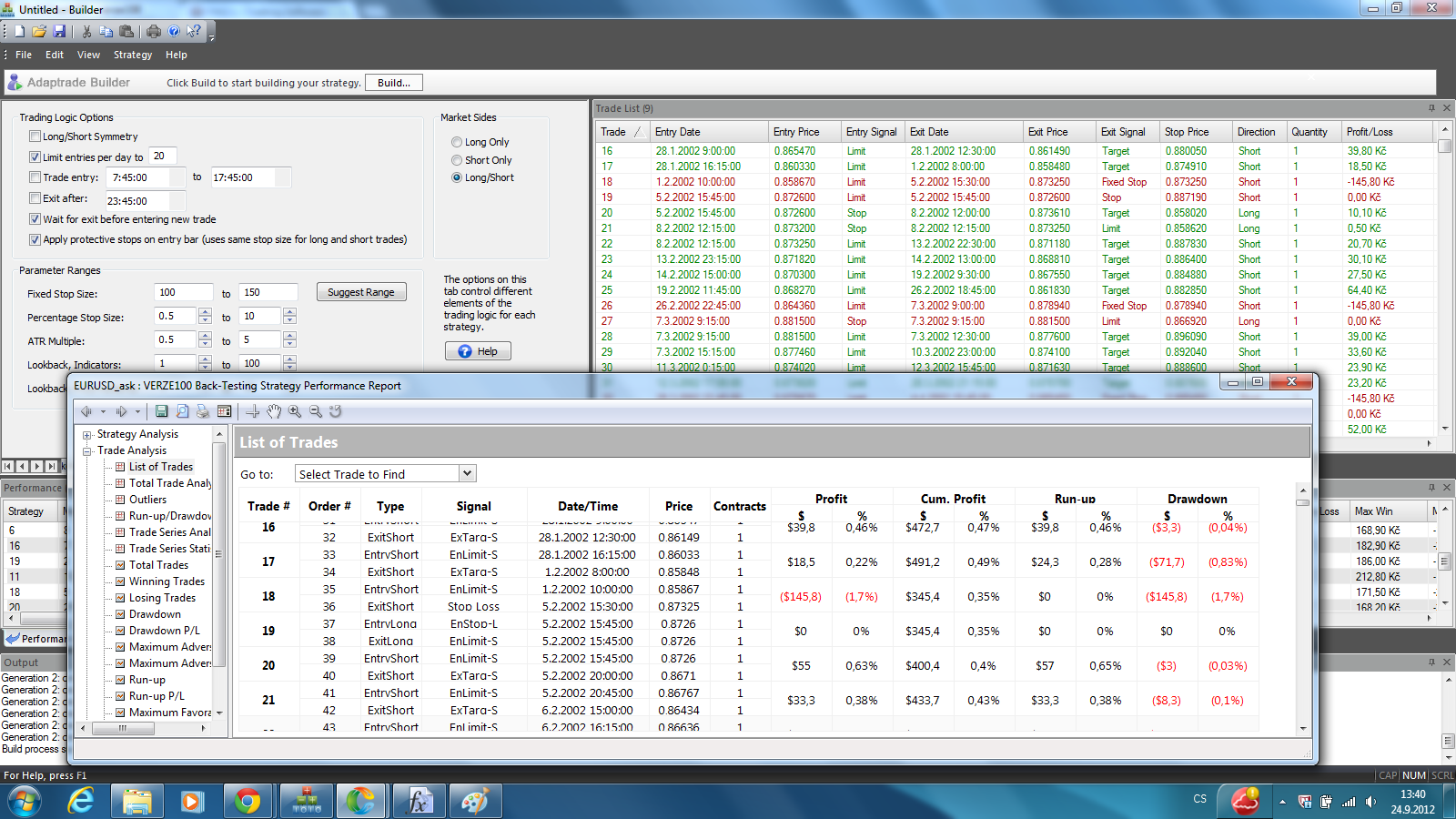Click the Build... button
The width and height of the screenshot is (1456, 819).
(x=394, y=83)
